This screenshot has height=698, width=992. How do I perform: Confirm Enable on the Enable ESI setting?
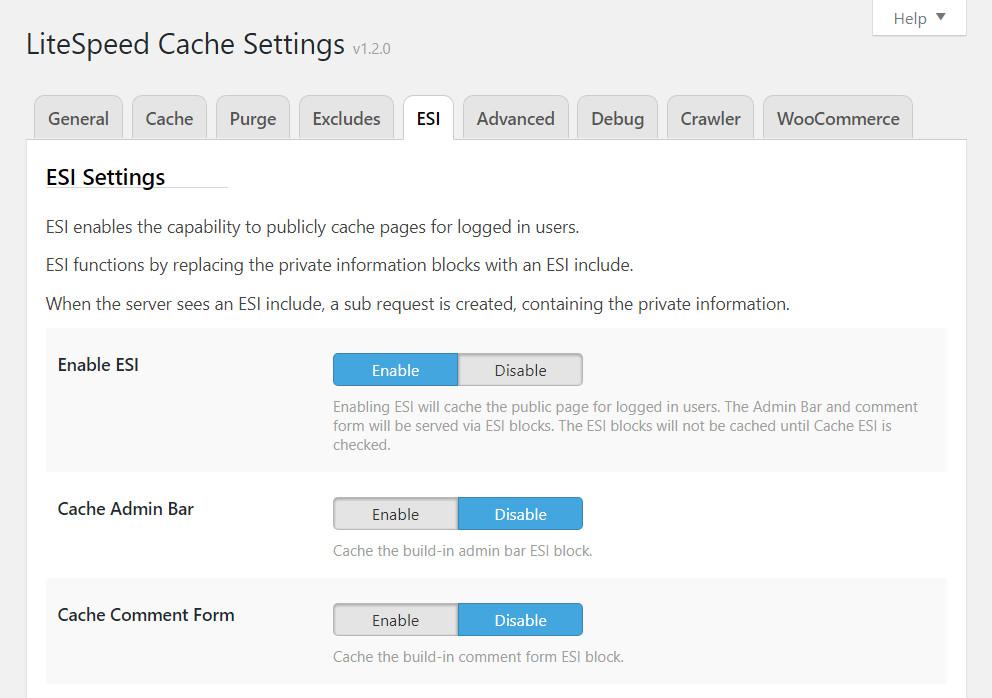coord(395,369)
